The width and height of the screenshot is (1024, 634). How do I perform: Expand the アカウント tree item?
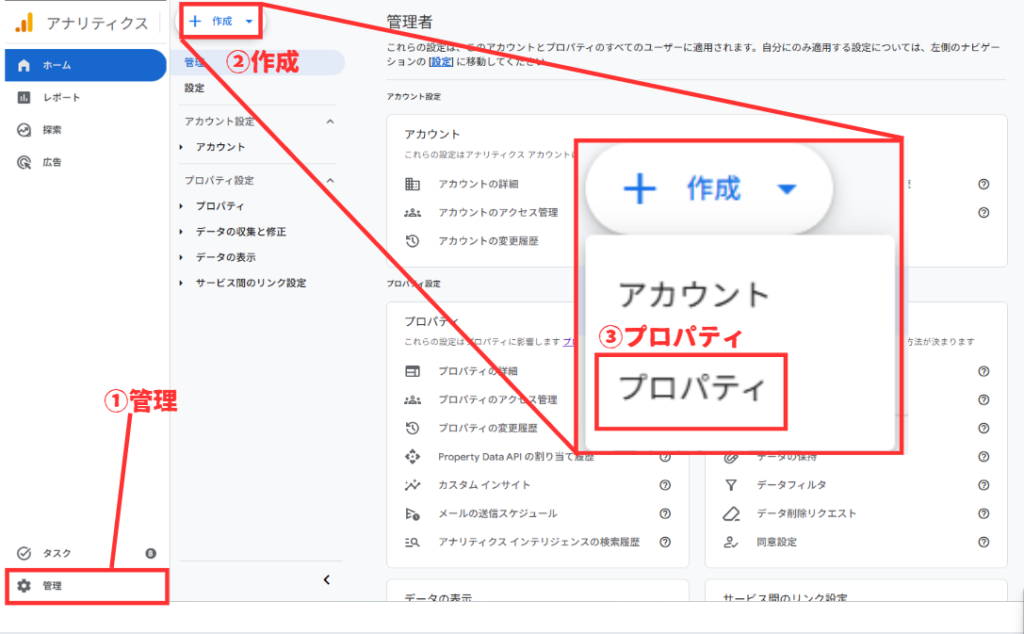click(181, 148)
